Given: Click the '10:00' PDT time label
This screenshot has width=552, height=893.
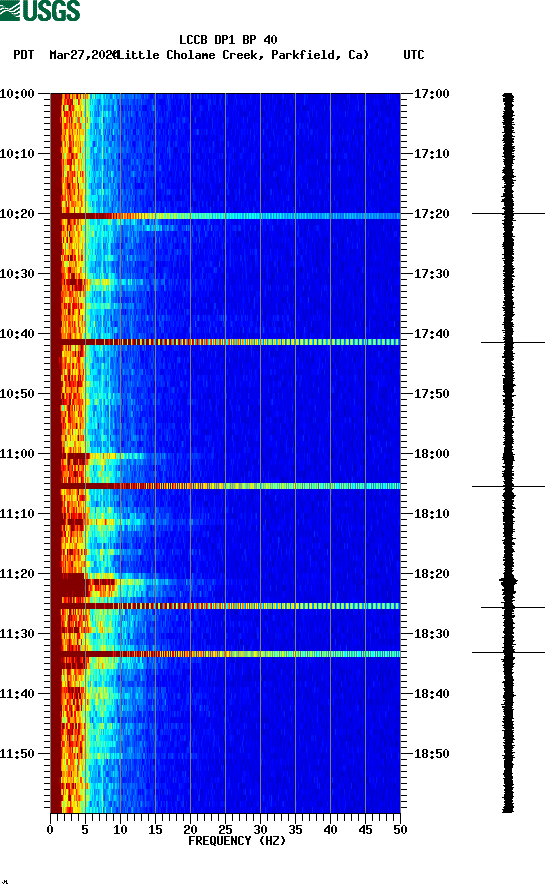Looking at the screenshot, I should click(x=17, y=93).
